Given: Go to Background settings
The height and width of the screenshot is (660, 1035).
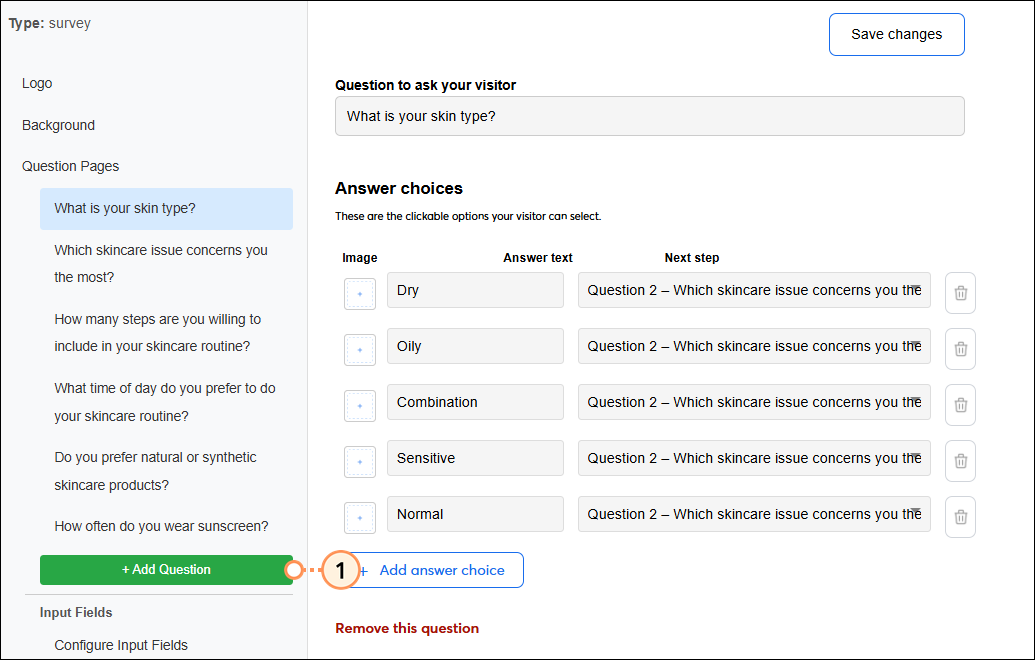Looking at the screenshot, I should tap(58, 125).
